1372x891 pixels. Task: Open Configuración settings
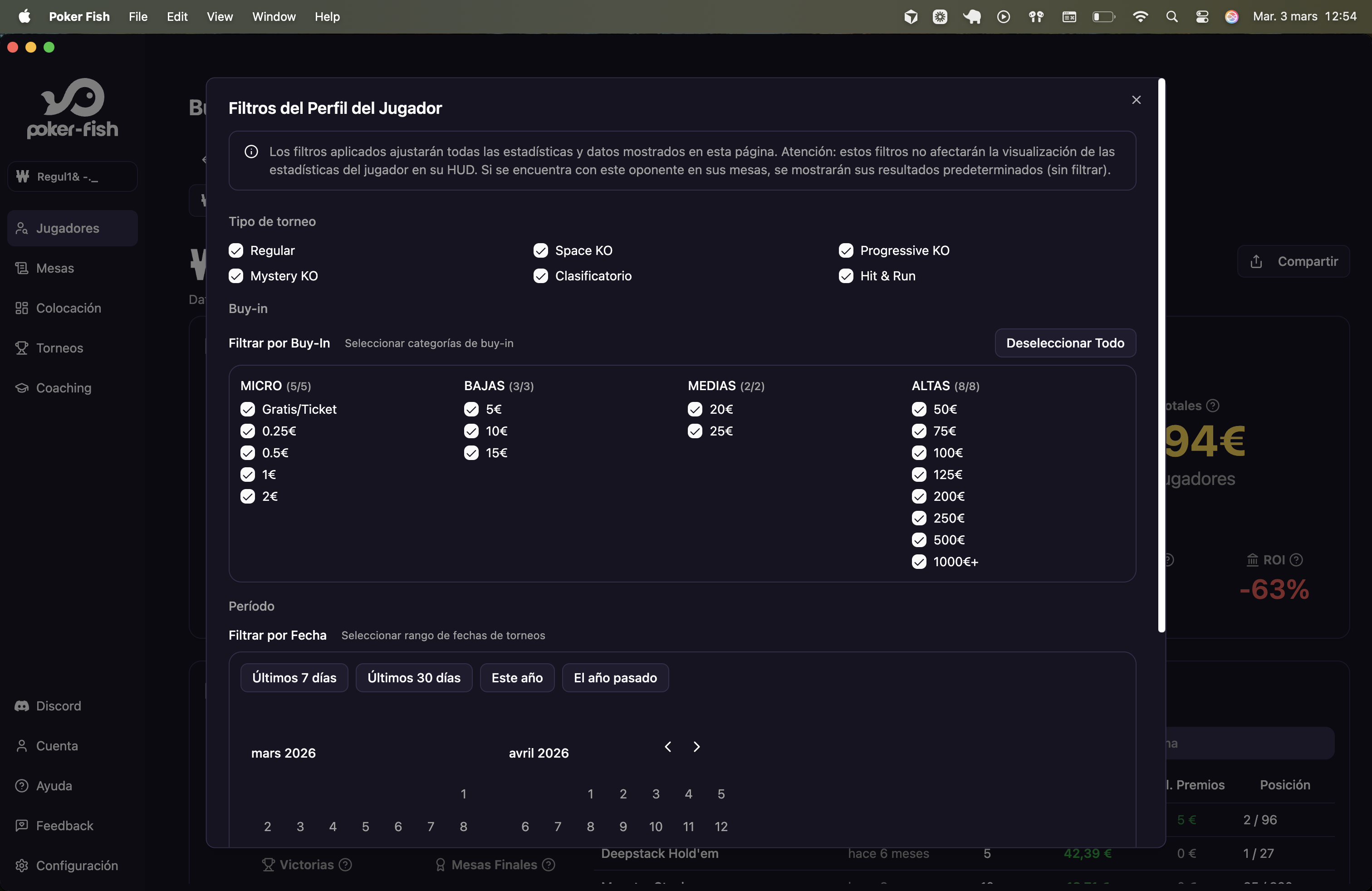click(73, 866)
